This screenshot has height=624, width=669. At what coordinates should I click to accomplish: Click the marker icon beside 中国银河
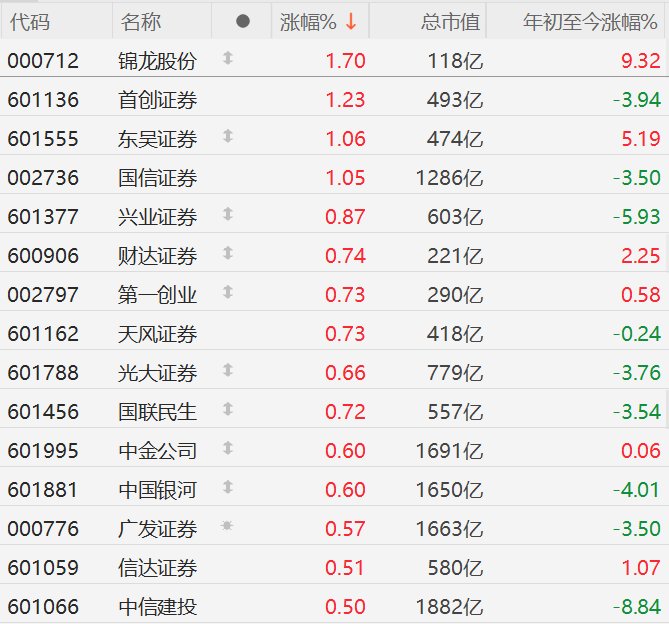(x=228, y=488)
